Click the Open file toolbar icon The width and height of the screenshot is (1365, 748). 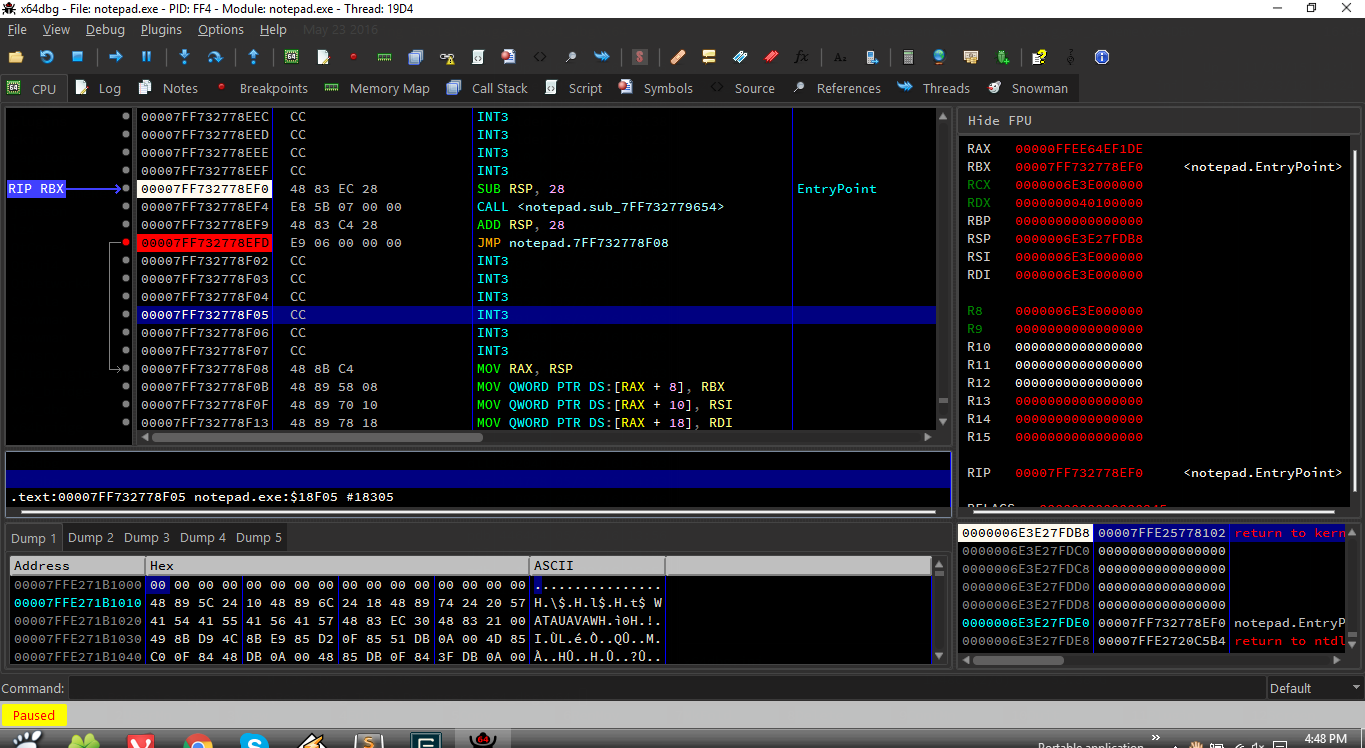coord(15,57)
